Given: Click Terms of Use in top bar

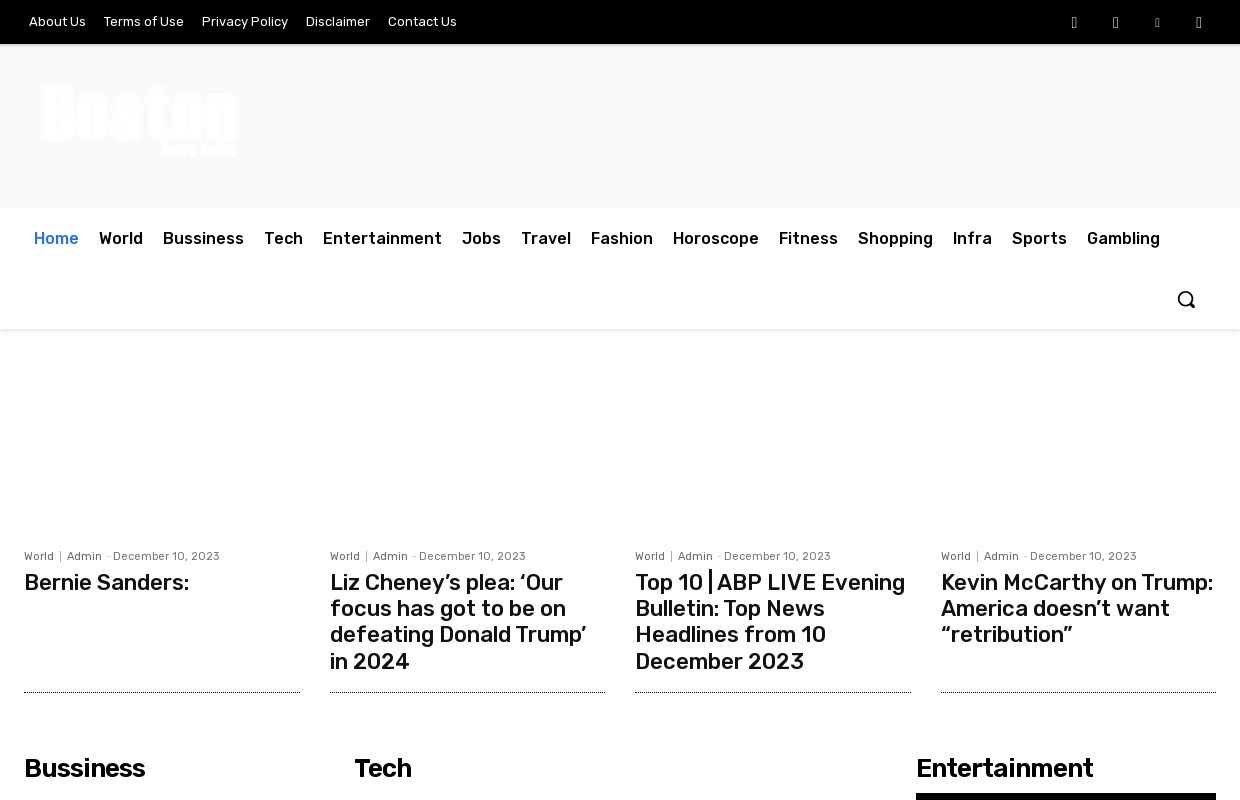Looking at the screenshot, I should pos(144,21).
